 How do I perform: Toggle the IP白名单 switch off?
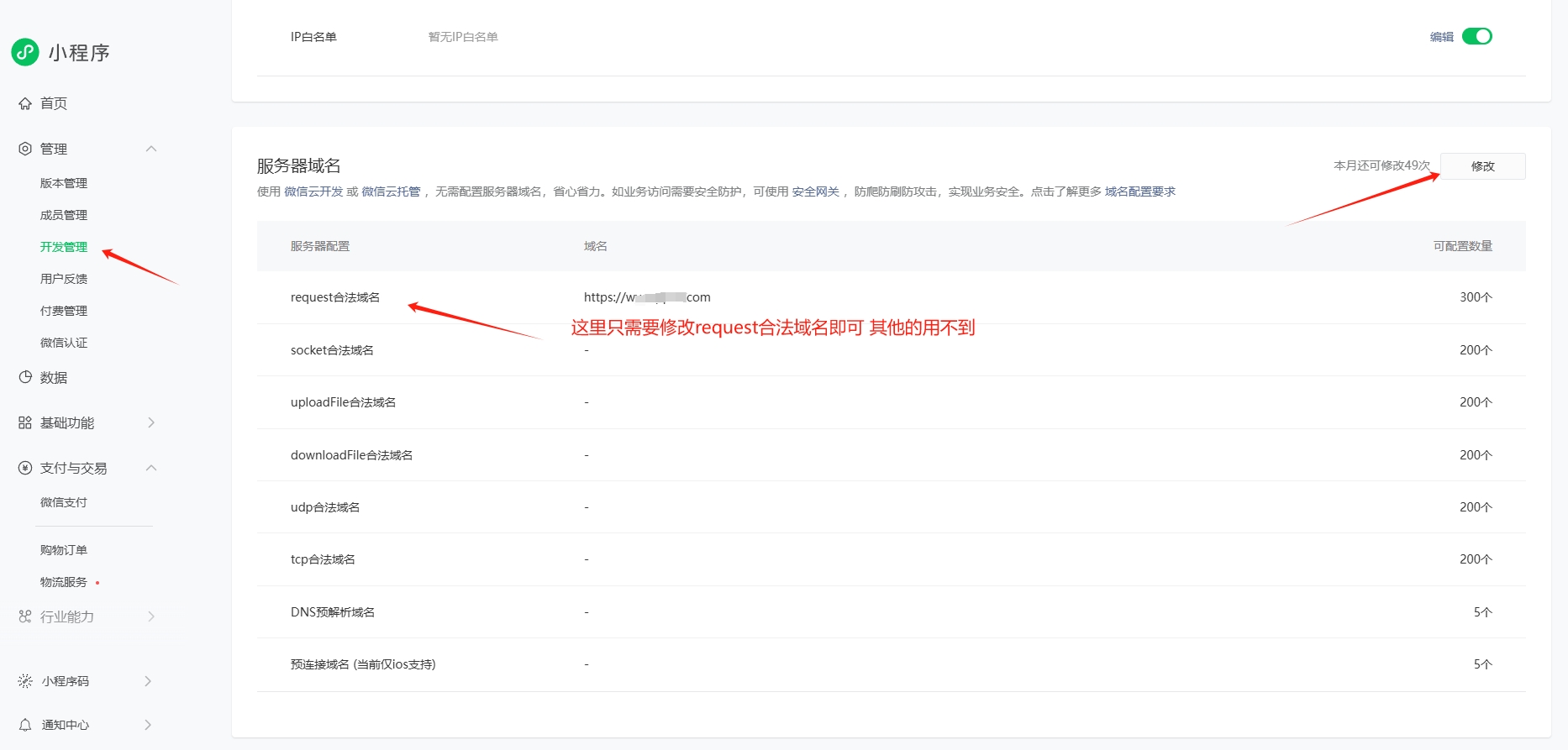point(1476,36)
